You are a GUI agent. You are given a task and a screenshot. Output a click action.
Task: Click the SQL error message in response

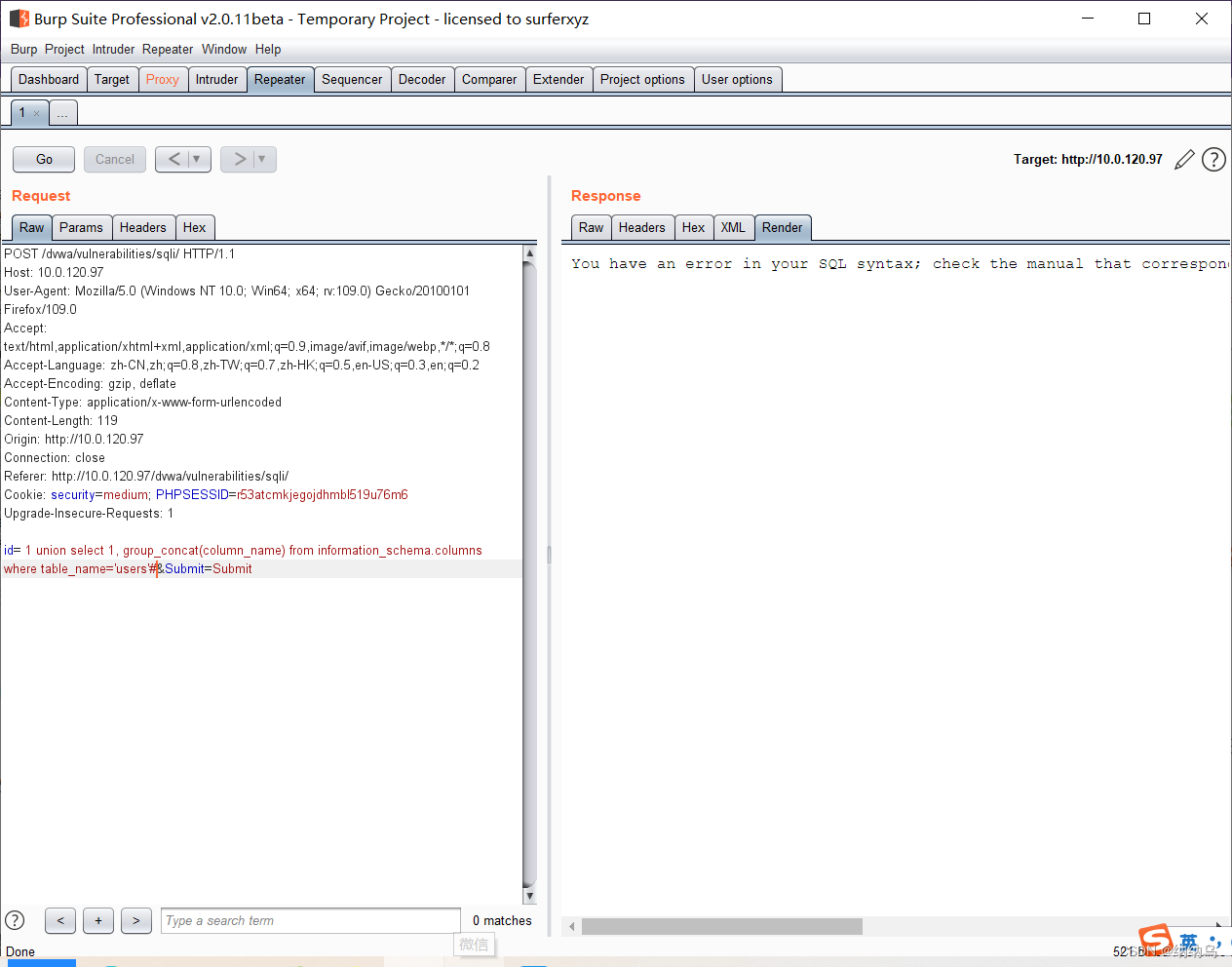900,264
